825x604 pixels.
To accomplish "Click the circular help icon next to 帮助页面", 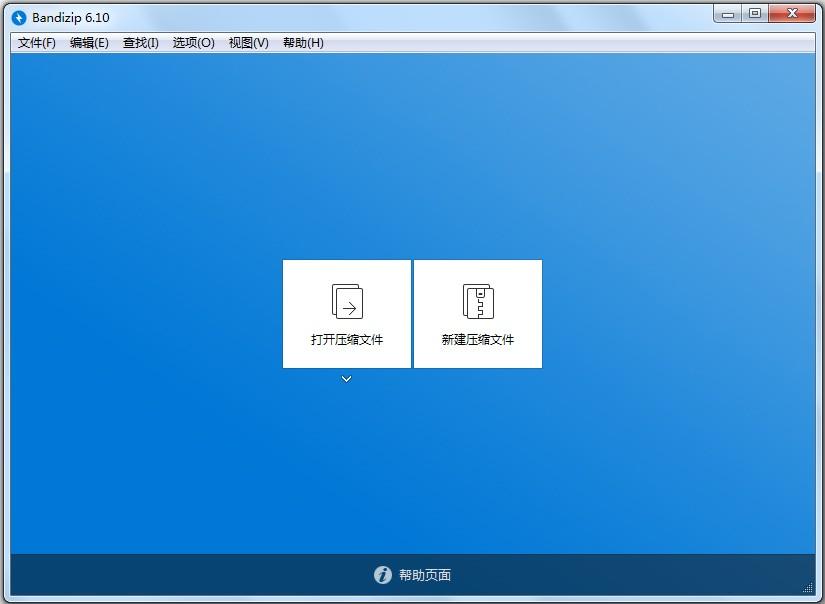I will pyautogui.click(x=382, y=575).
